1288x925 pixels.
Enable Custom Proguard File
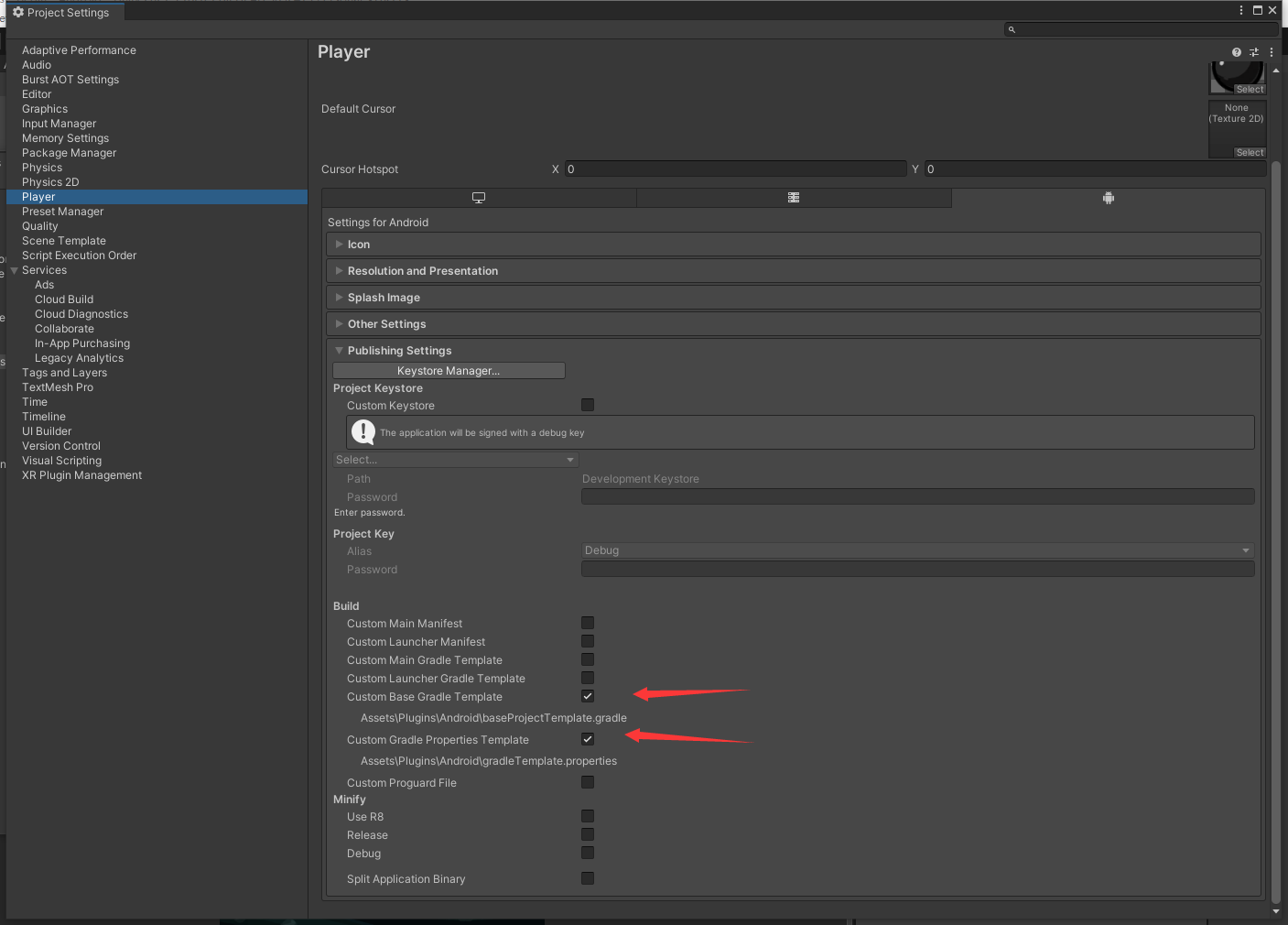(588, 782)
